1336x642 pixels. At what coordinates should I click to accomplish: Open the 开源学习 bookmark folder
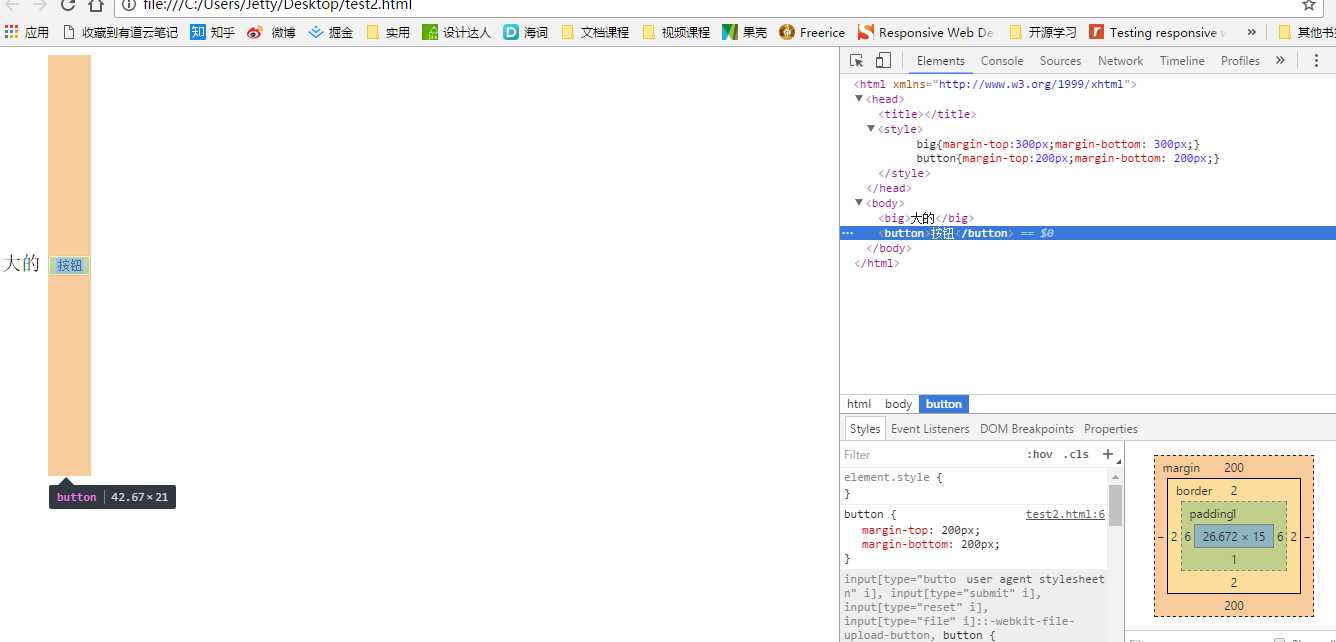pyautogui.click(x=1043, y=32)
